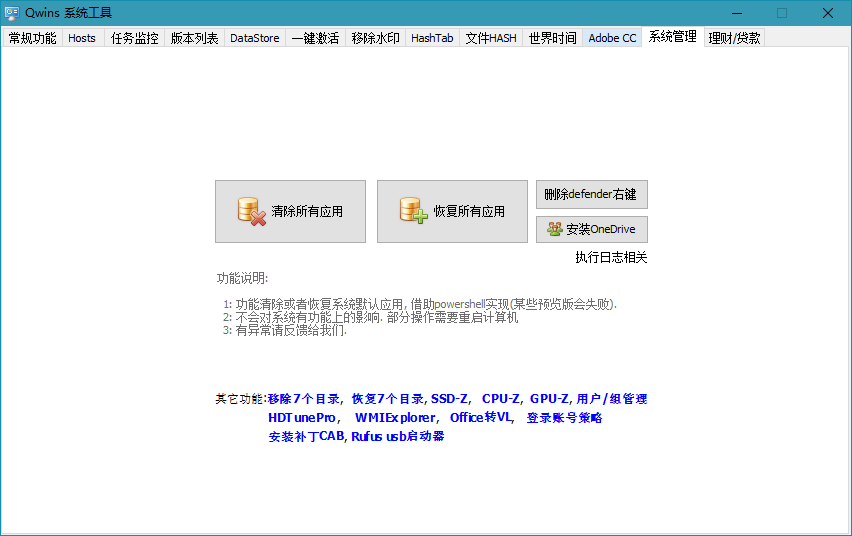Image resolution: width=852 pixels, height=536 pixels.
Task: Open the 理财/贷款 tab
Action: coord(735,38)
